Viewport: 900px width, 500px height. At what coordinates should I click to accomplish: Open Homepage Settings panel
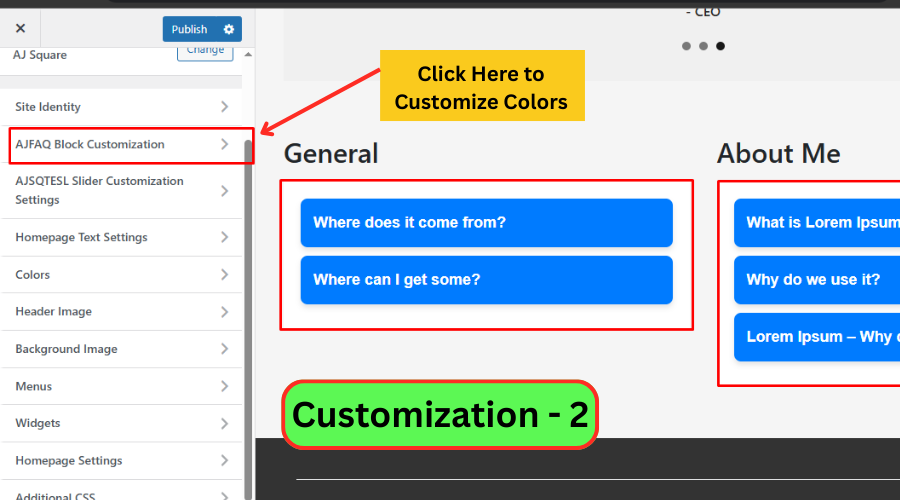pyautogui.click(x=121, y=460)
